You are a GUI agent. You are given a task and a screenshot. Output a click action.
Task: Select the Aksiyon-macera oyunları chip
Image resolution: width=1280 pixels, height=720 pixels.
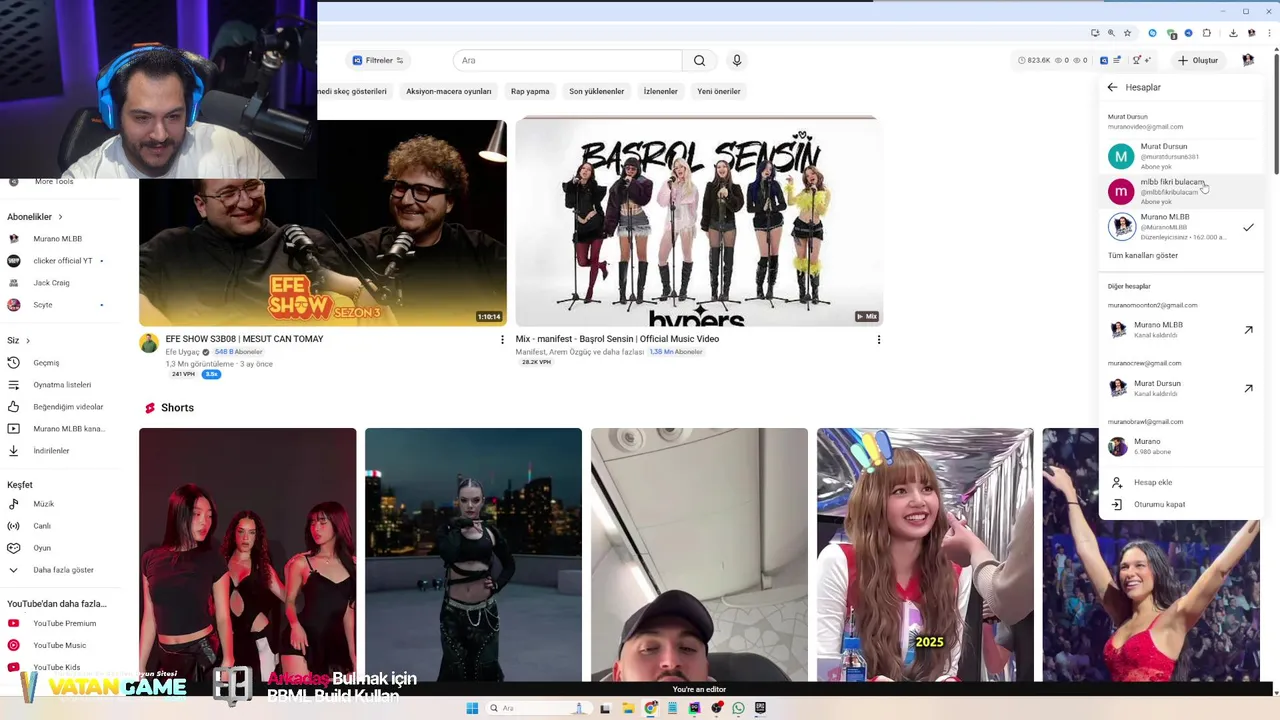click(x=449, y=91)
